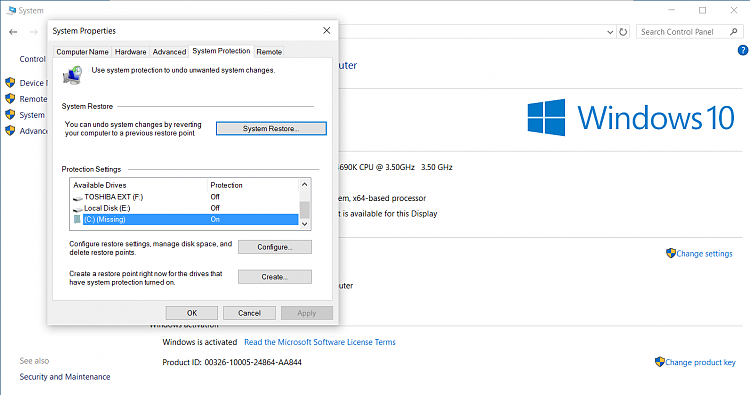The width and height of the screenshot is (750, 395).
Task: Click the Search Control Panel field
Action: click(x=689, y=32)
